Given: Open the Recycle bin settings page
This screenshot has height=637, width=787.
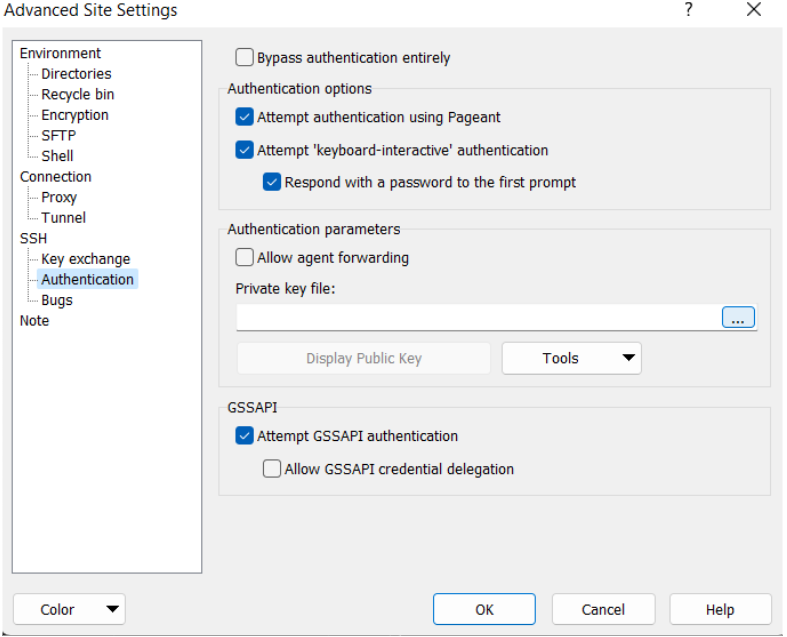Looking at the screenshot, I should (x=78, y=94).
